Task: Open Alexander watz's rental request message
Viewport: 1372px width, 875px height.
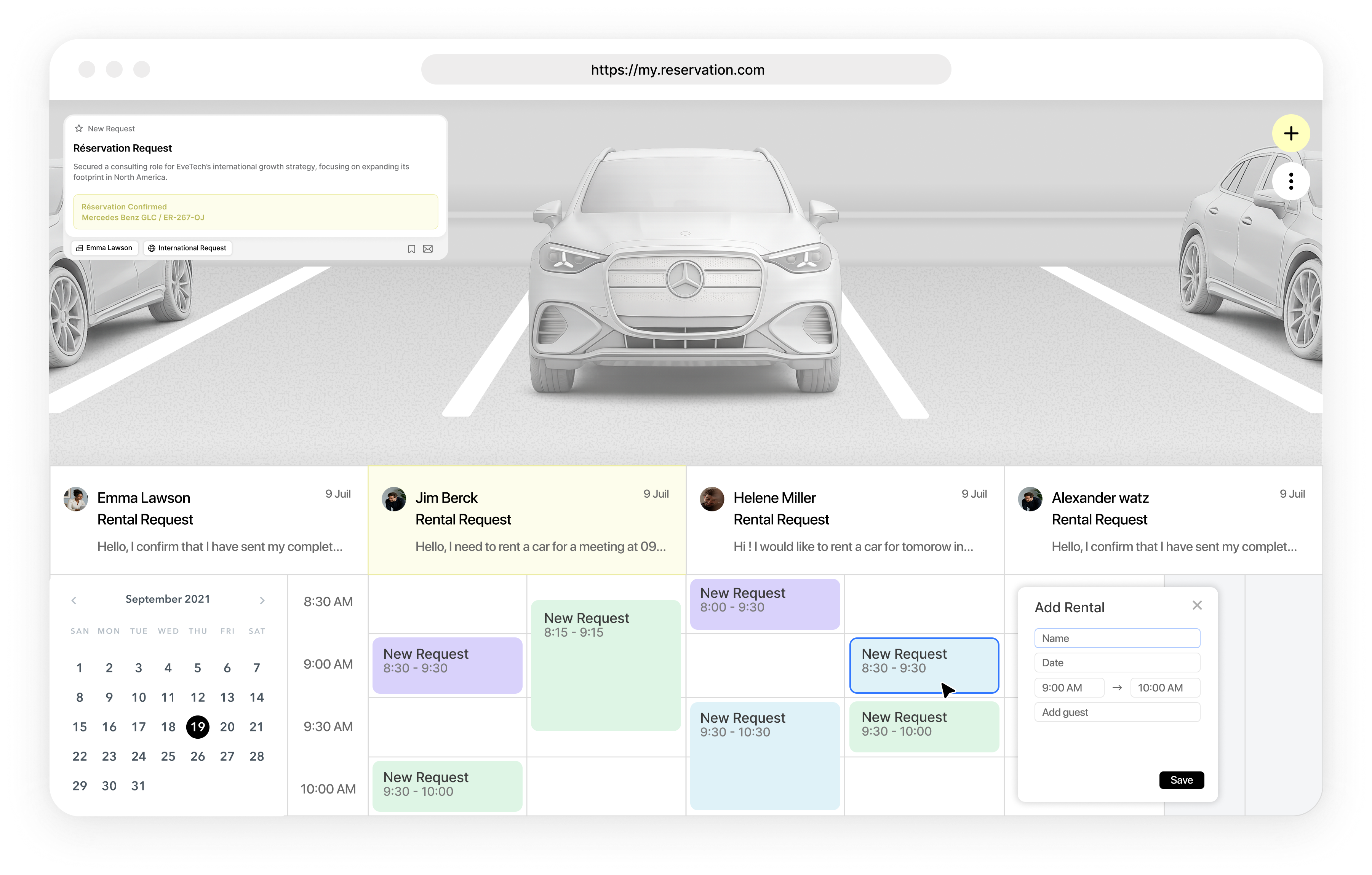Action: pyautogui.click(x=1163, y=520)
